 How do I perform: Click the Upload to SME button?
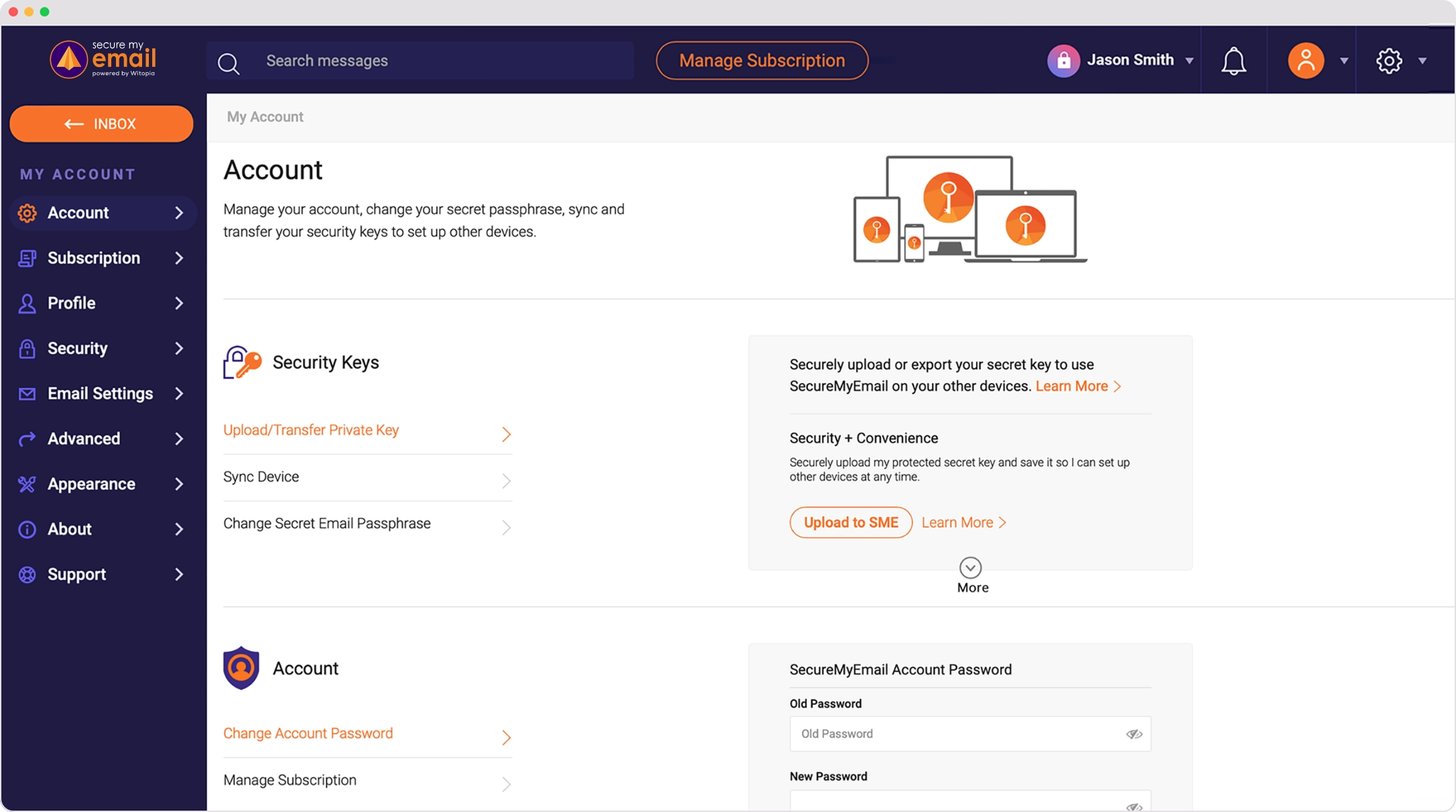pyautogui.click(x=850, y=522)
